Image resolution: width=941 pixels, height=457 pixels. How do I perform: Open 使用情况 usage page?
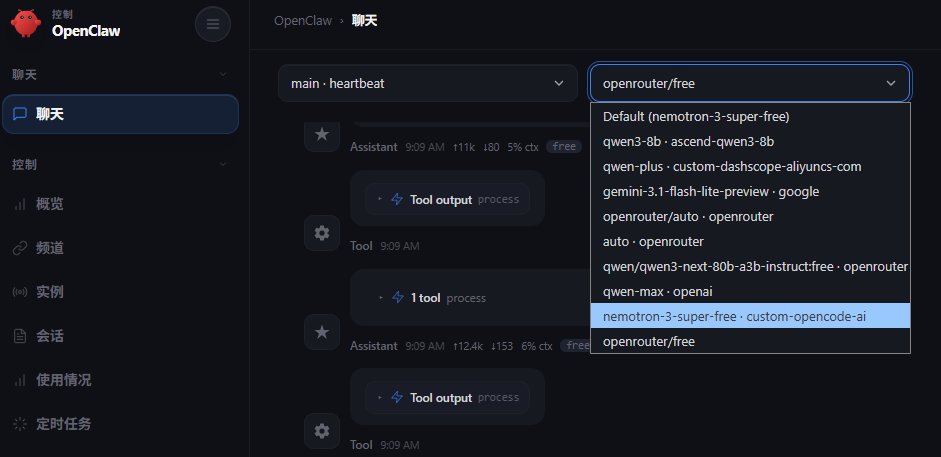[x=63, y=380]
